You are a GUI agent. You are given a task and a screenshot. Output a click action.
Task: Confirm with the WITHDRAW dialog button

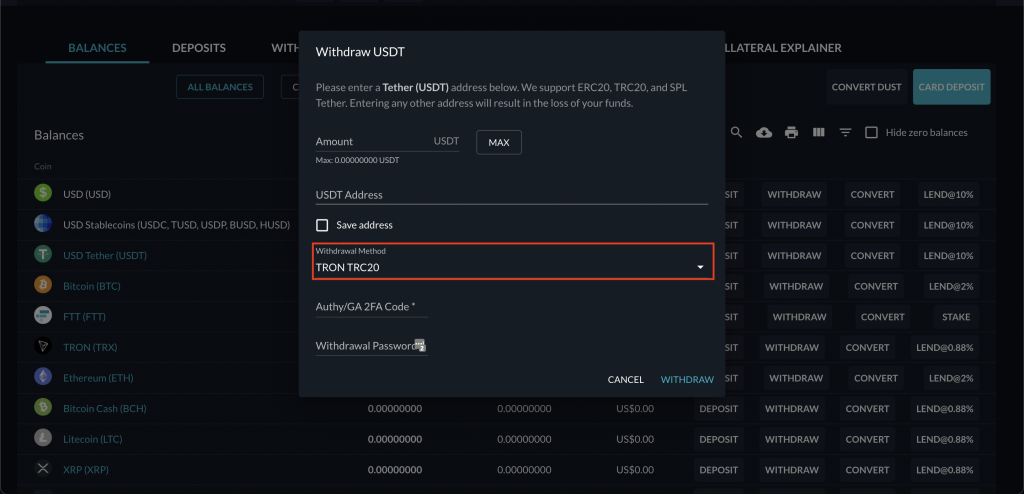click(x=687, y=380)
